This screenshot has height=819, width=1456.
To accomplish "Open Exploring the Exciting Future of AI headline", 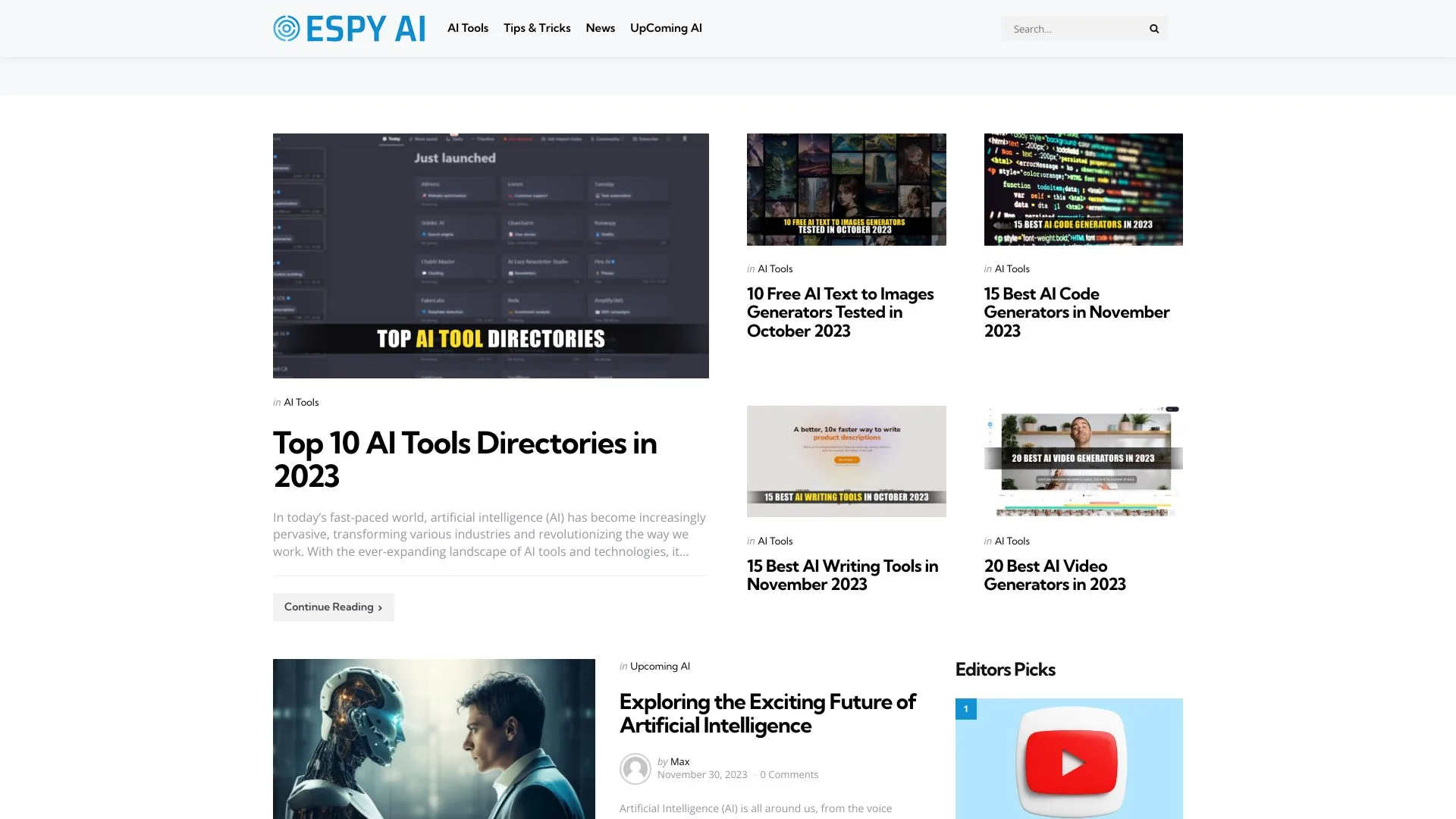I will pos(767,714).
